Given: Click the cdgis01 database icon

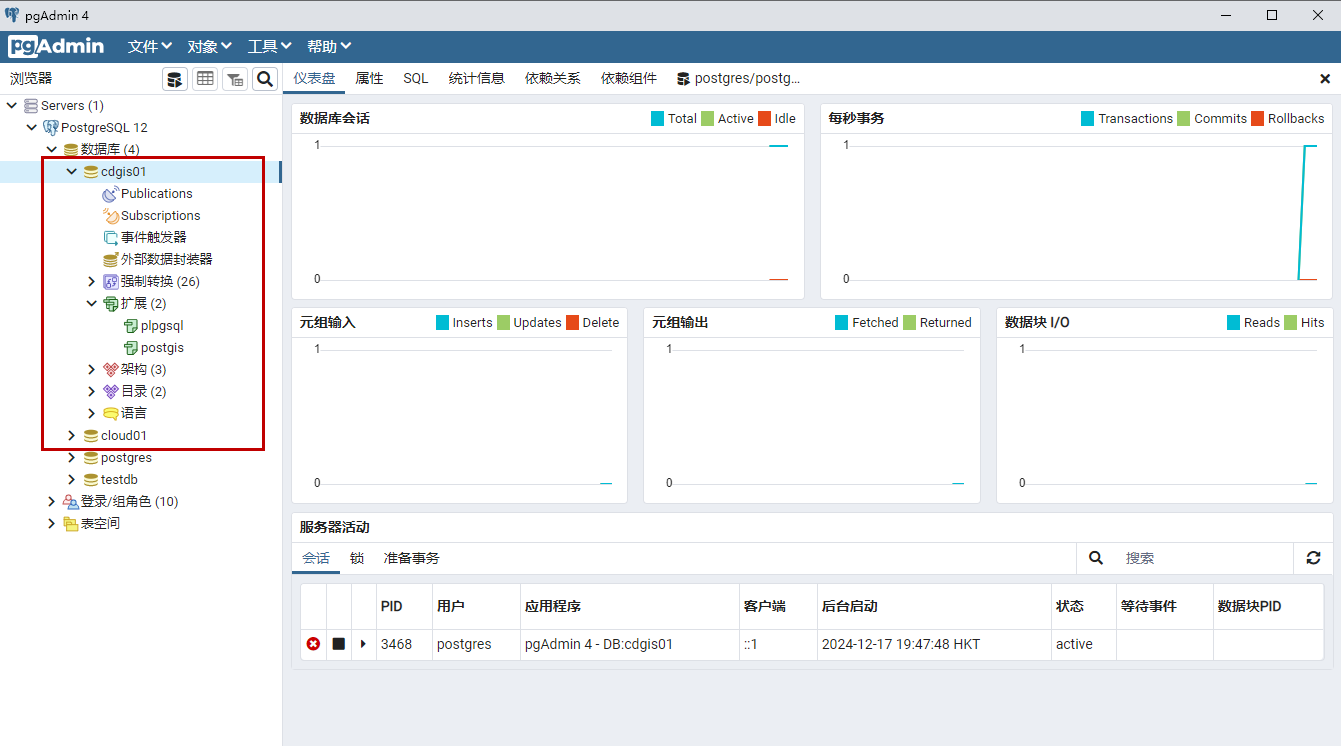Looking at the screenshot, I should [x=91, y=171].
